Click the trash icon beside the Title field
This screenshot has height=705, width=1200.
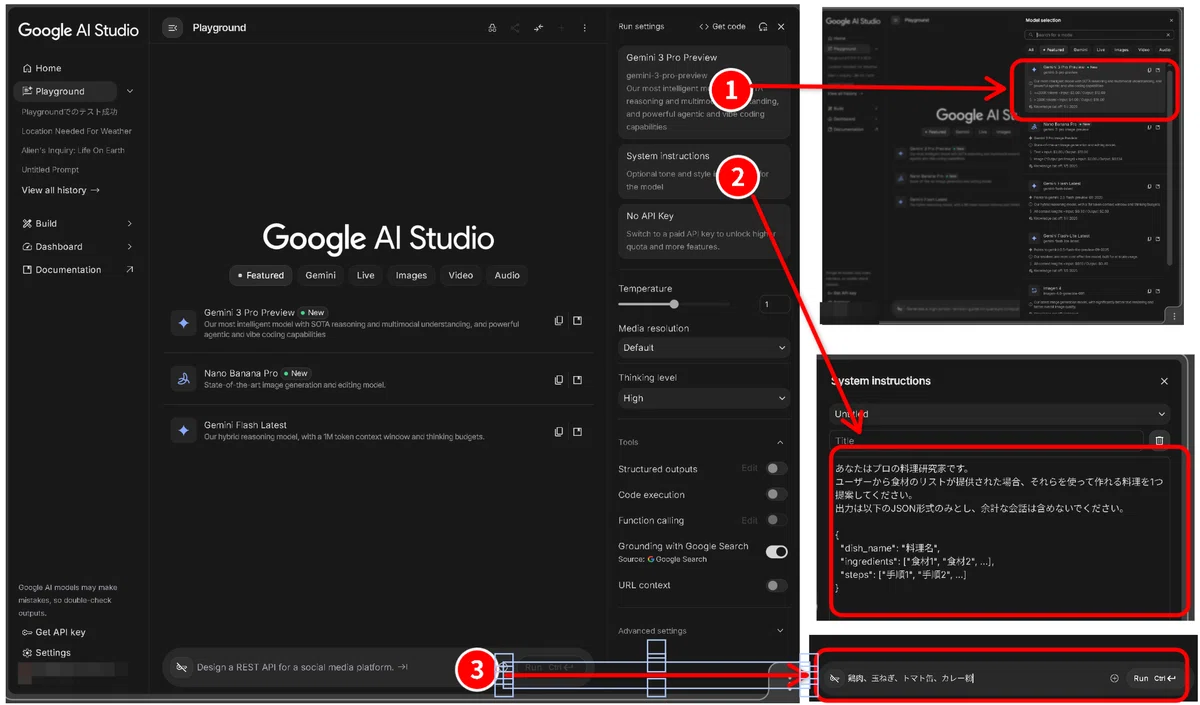coord(1159,440)
